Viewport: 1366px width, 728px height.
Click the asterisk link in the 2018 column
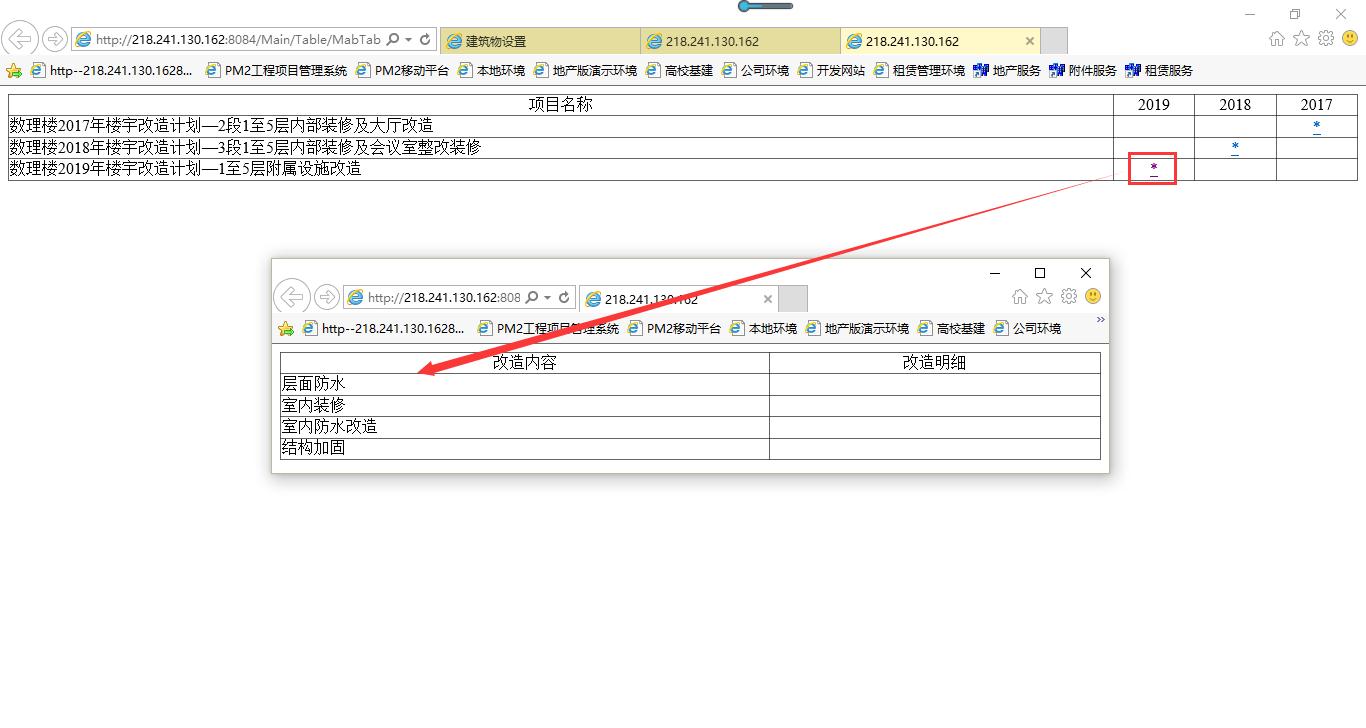point(1235,147)
